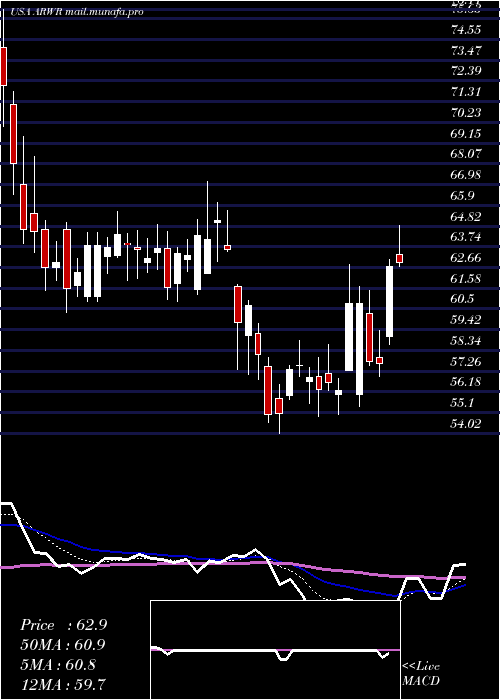Image resolution: width=500 pixels, height=700 pixels.
Task: Select the 64.82 price axis label
Action: pyautogui.click(x=466, y=217)
